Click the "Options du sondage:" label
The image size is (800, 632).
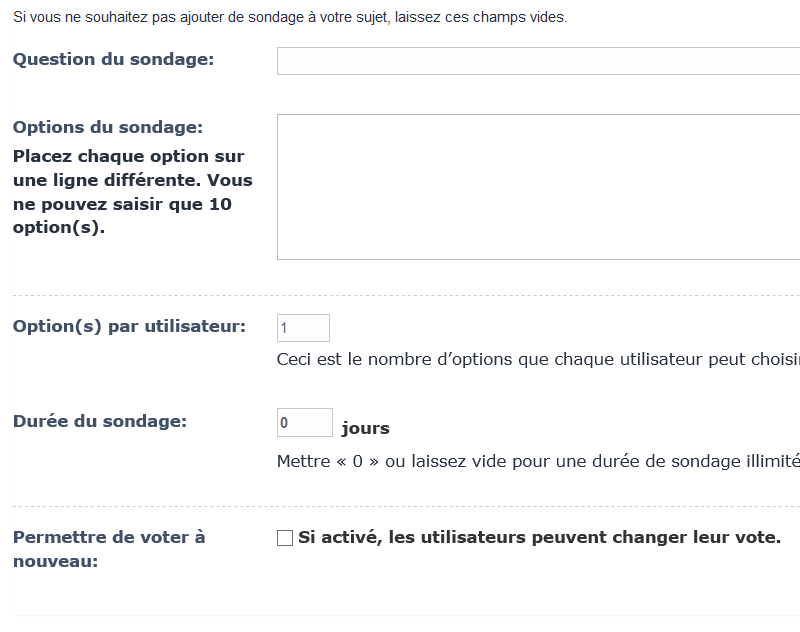pyautogui.click(x=108, y=127)
